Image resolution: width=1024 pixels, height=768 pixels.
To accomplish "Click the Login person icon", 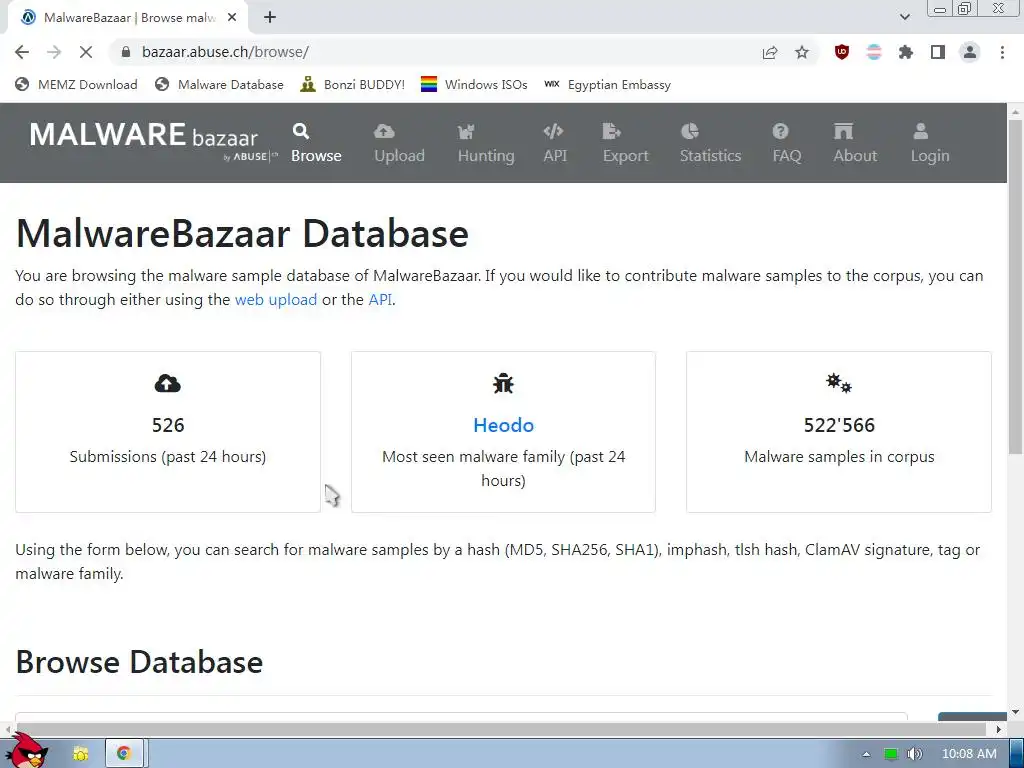I will pos(921,131).
